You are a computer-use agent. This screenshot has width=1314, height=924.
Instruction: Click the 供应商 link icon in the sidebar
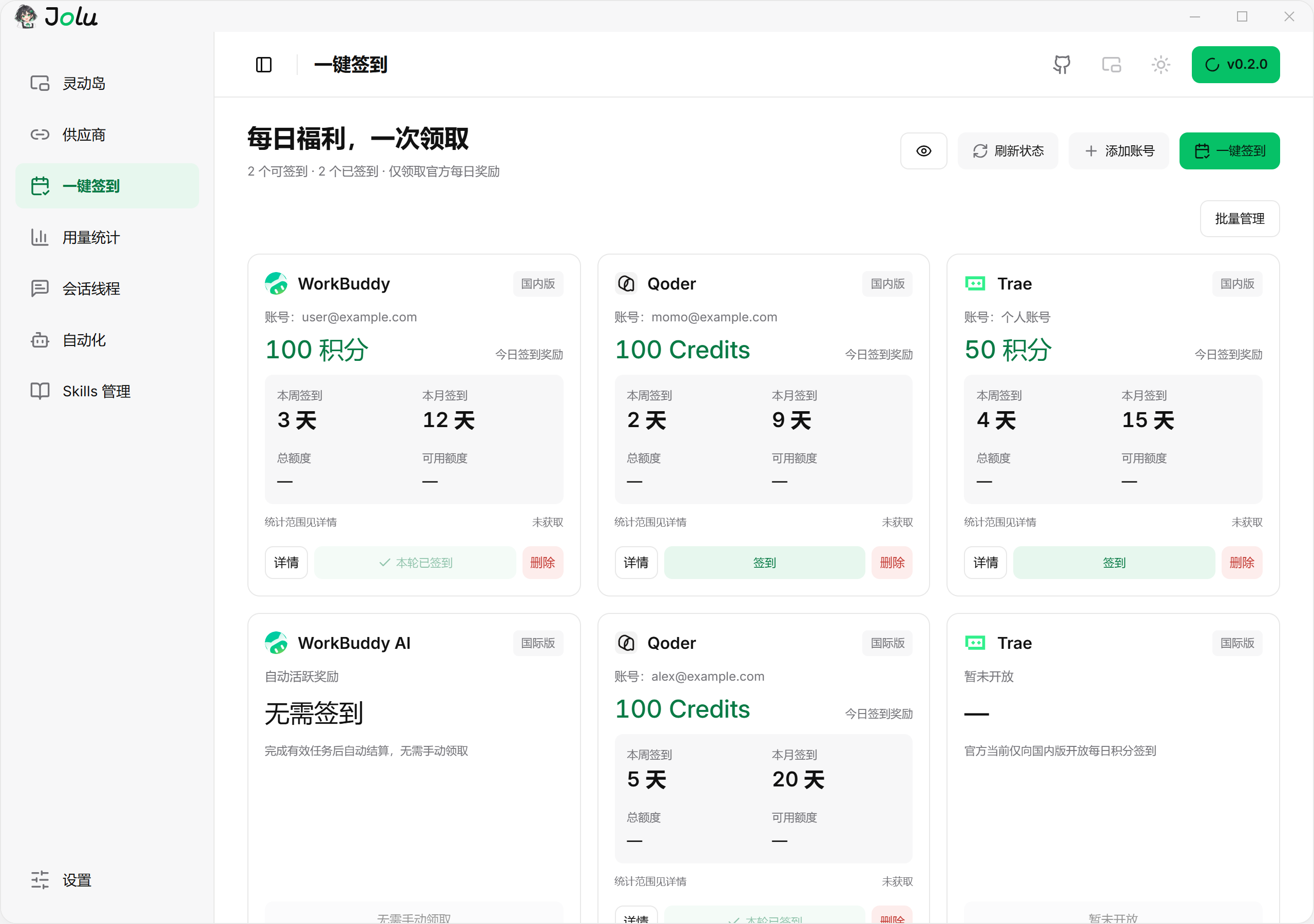click(40, 134)
